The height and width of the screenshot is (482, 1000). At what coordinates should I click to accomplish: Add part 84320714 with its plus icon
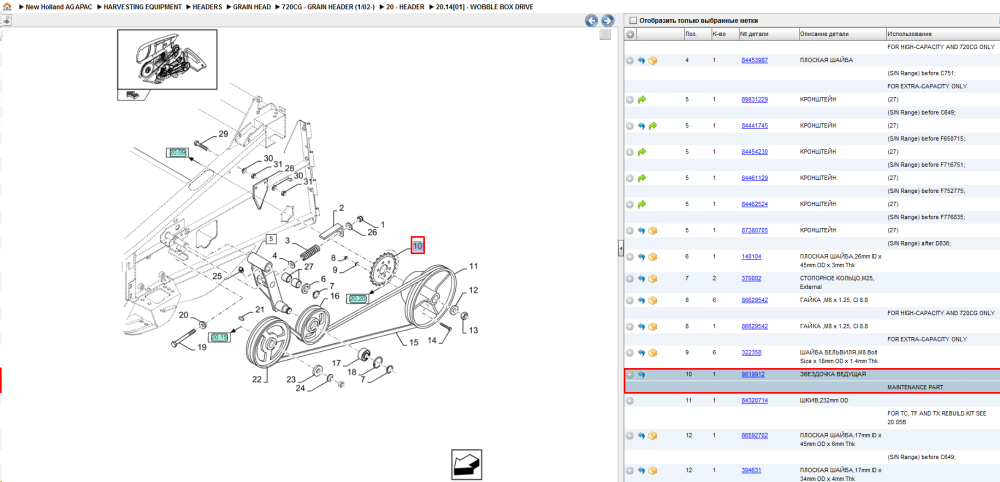coord(630,400)
